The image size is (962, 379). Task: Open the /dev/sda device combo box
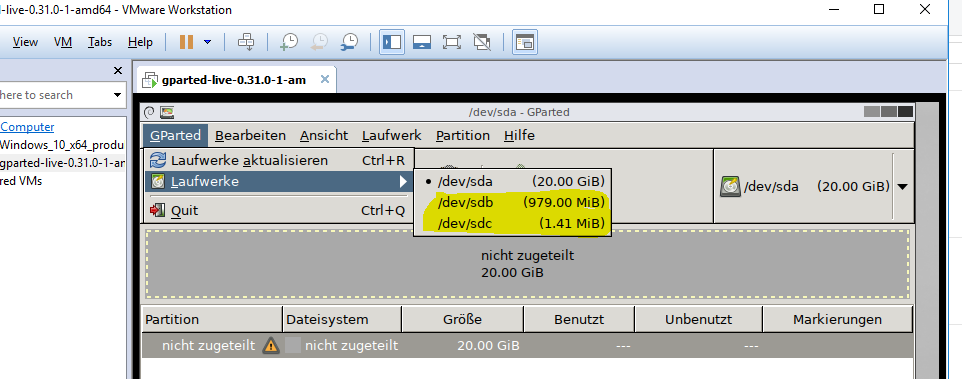tap(814, 186)
